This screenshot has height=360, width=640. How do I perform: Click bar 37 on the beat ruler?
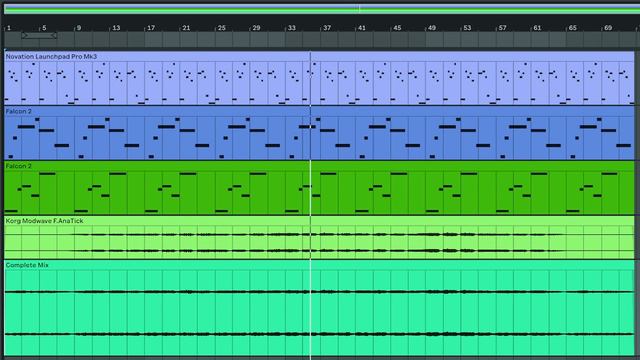click(x=327, y=28)
